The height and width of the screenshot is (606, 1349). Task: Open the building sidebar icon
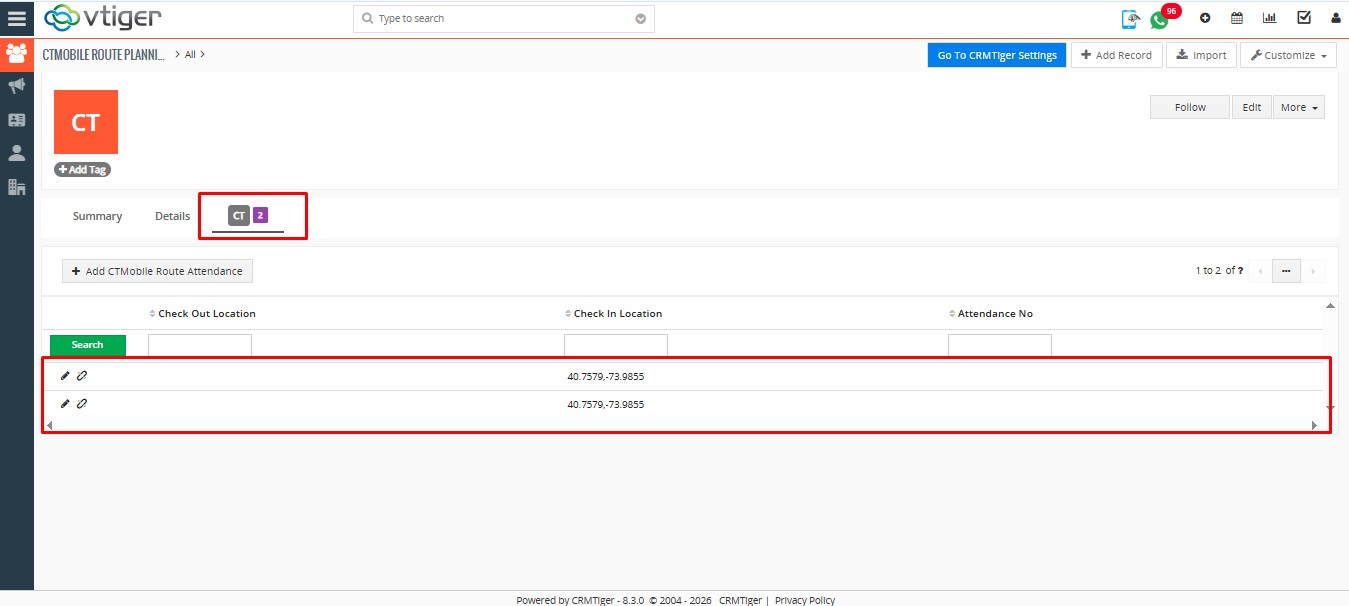(16, 187)
